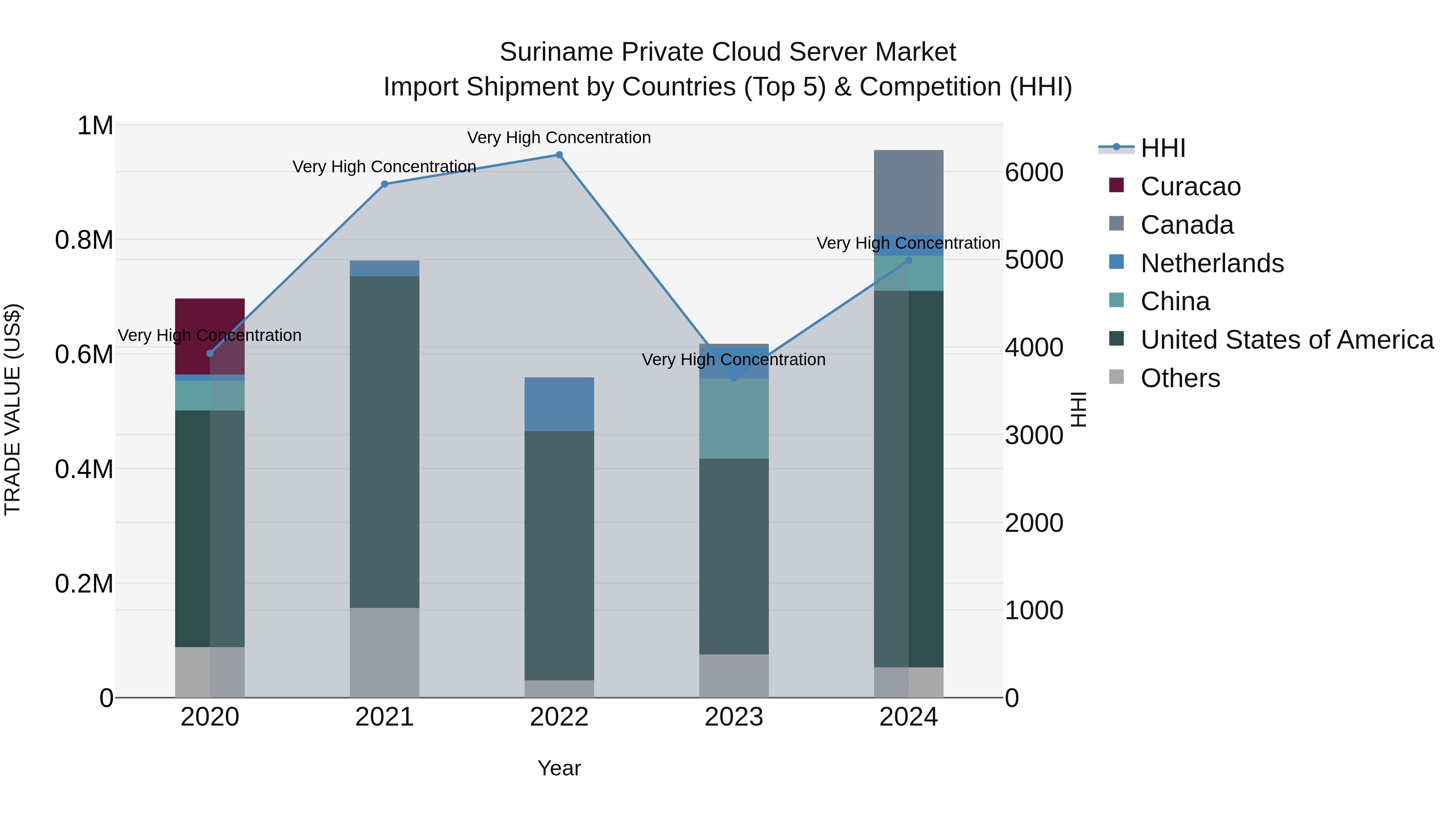1456x819 pixels.
Task: Click the HHI data point for 2020
Action: pyautogui.click(x=210, y=353)
